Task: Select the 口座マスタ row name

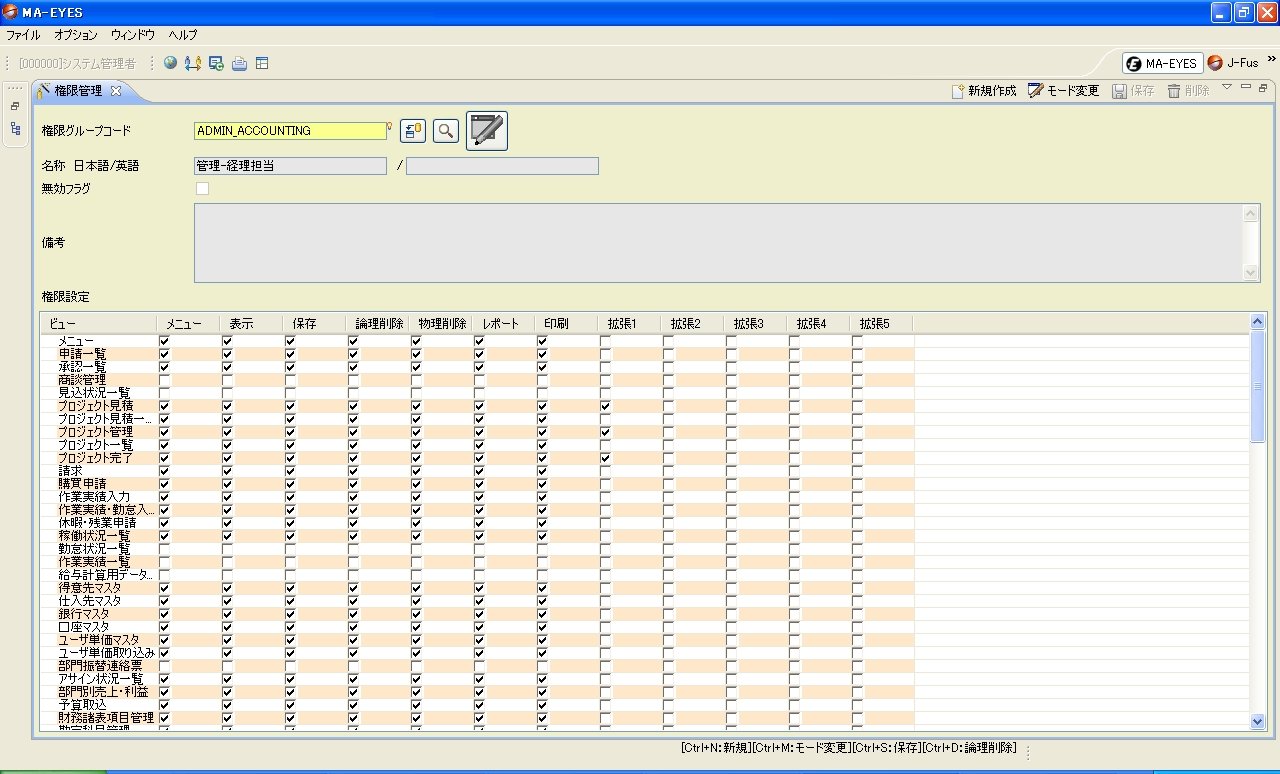Action: pos(84,627)
